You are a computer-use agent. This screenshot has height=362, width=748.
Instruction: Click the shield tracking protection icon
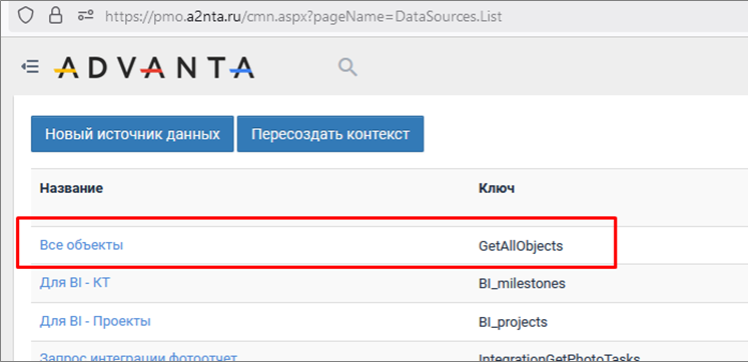click(26, 16)
